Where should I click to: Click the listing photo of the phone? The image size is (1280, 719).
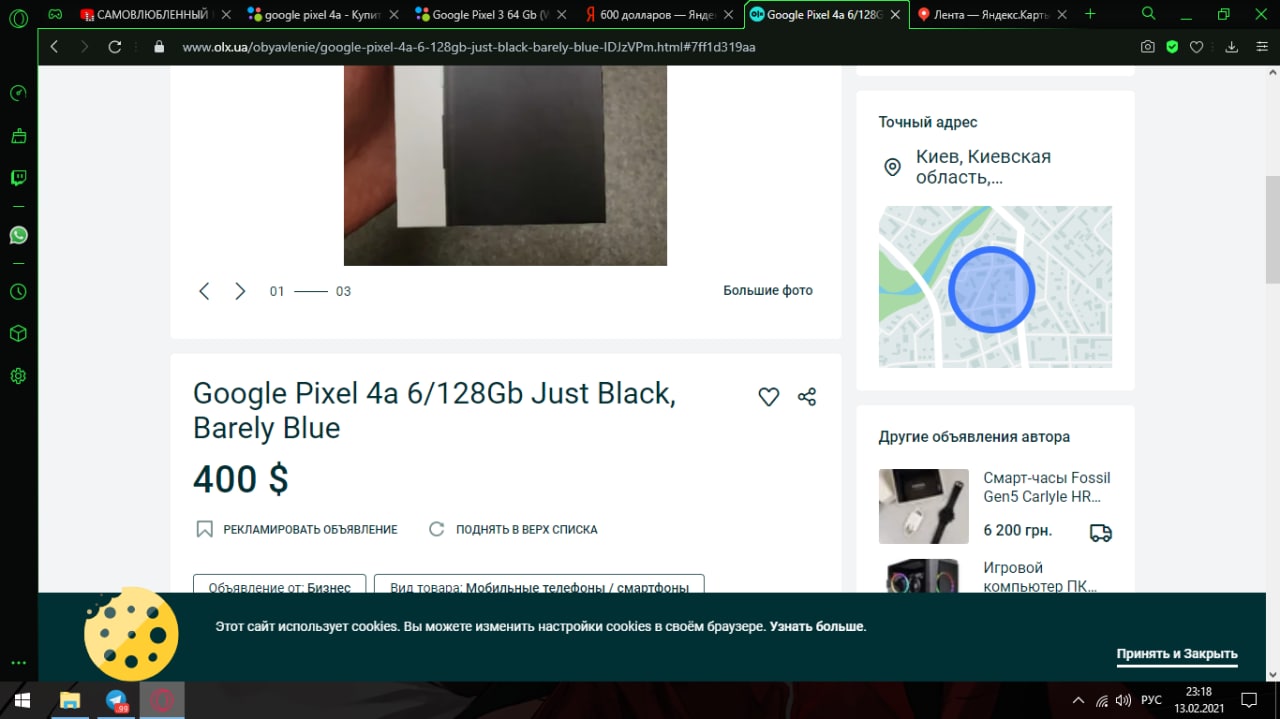point(505,165)
